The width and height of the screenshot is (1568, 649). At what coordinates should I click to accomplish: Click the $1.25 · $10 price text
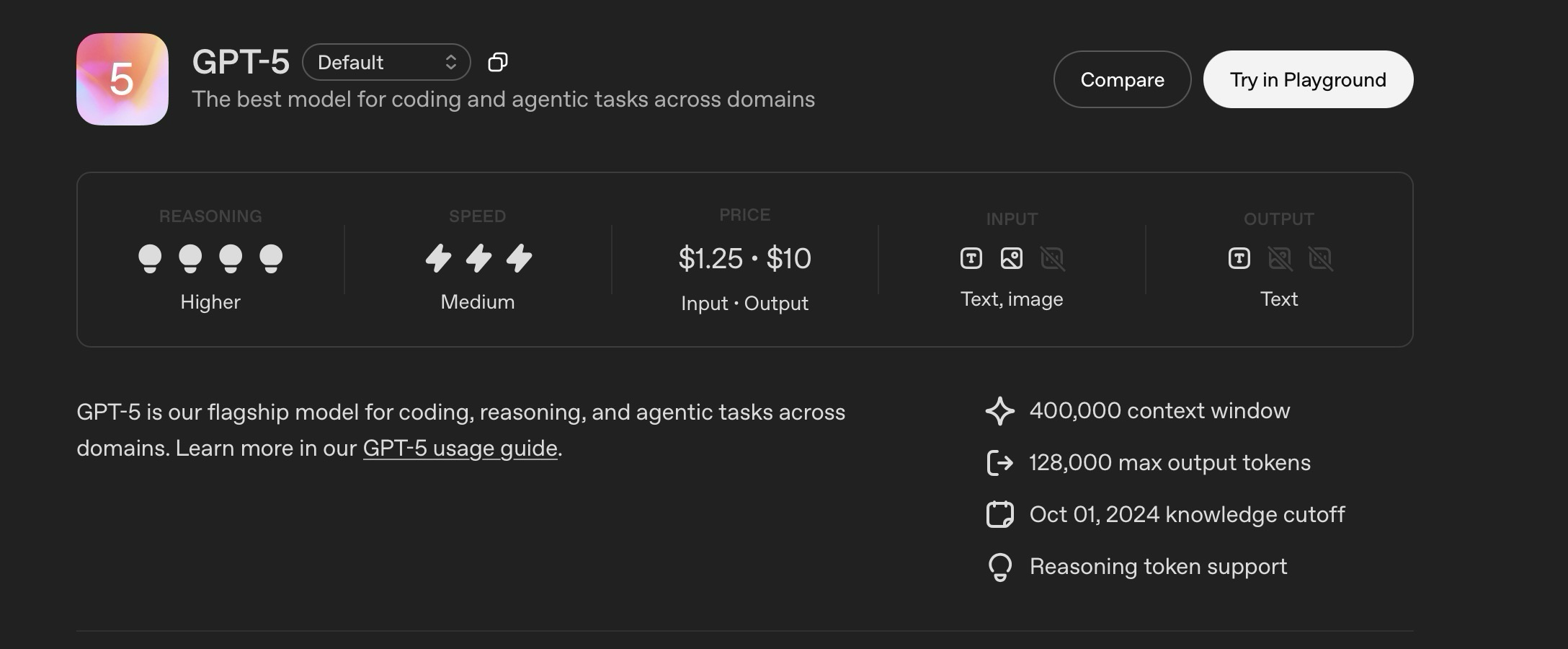(x=744, y=258)
